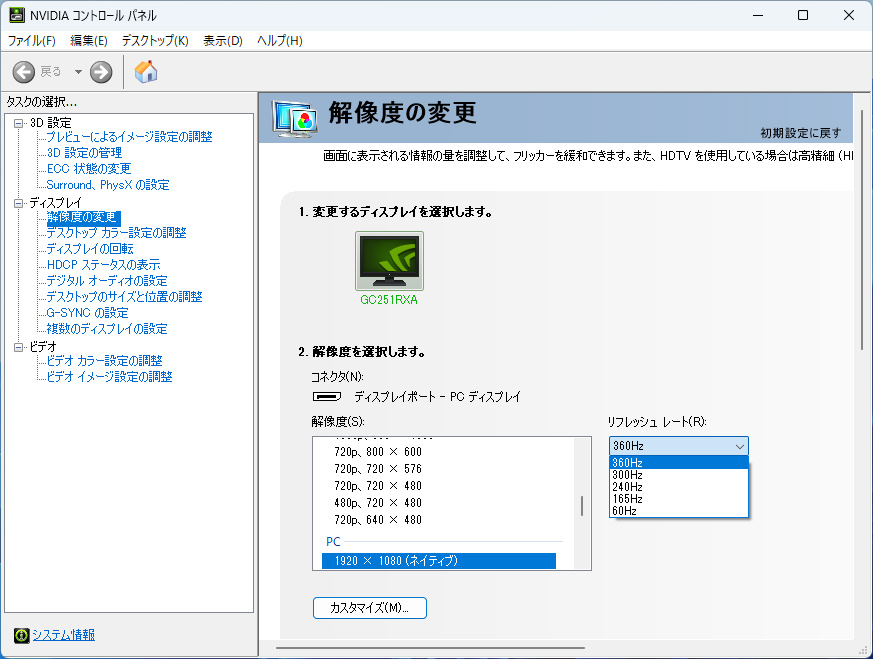Choose 300Hz refresh rate
The height and width of the screenshot is (659, 873).
coord(679,475)
